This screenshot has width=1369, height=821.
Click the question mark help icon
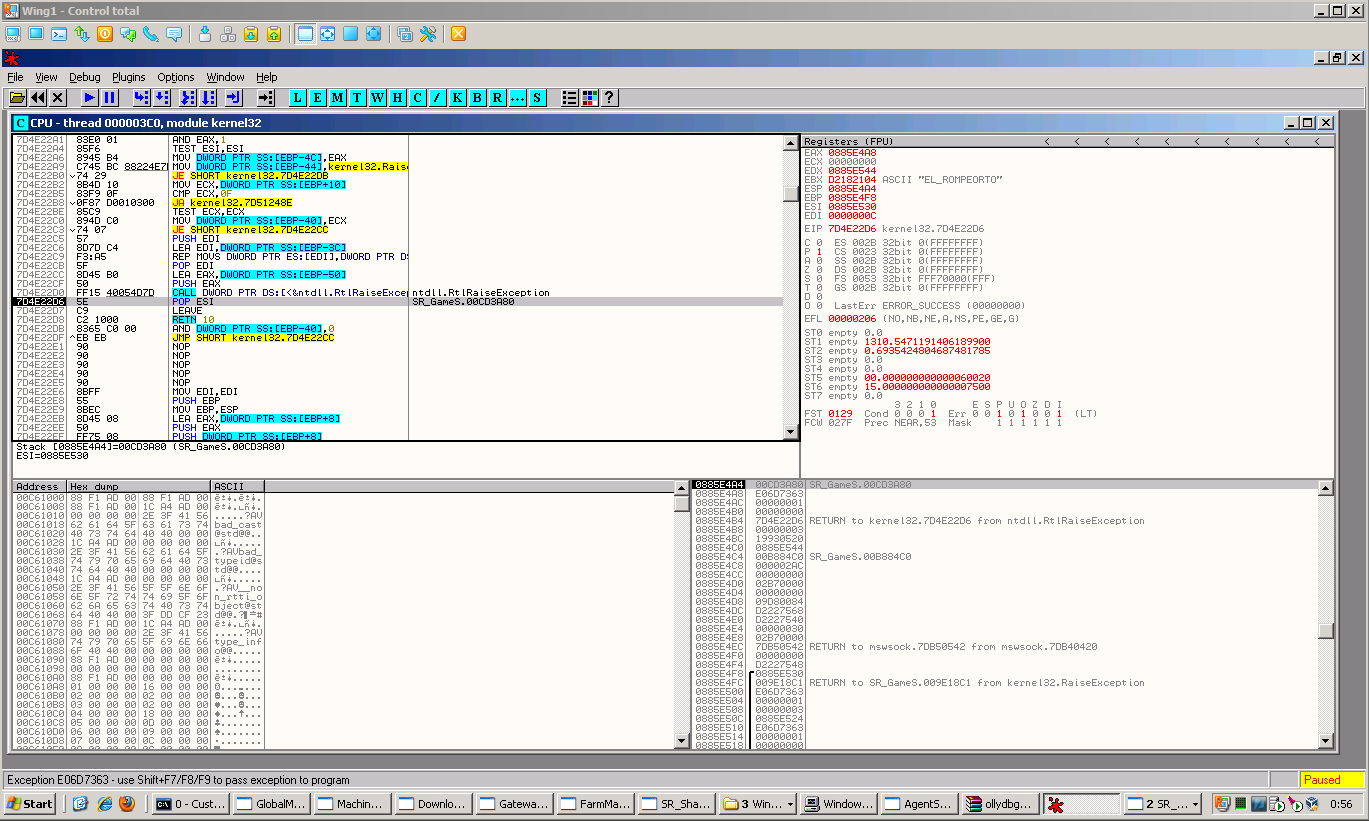tap(609, 97)
